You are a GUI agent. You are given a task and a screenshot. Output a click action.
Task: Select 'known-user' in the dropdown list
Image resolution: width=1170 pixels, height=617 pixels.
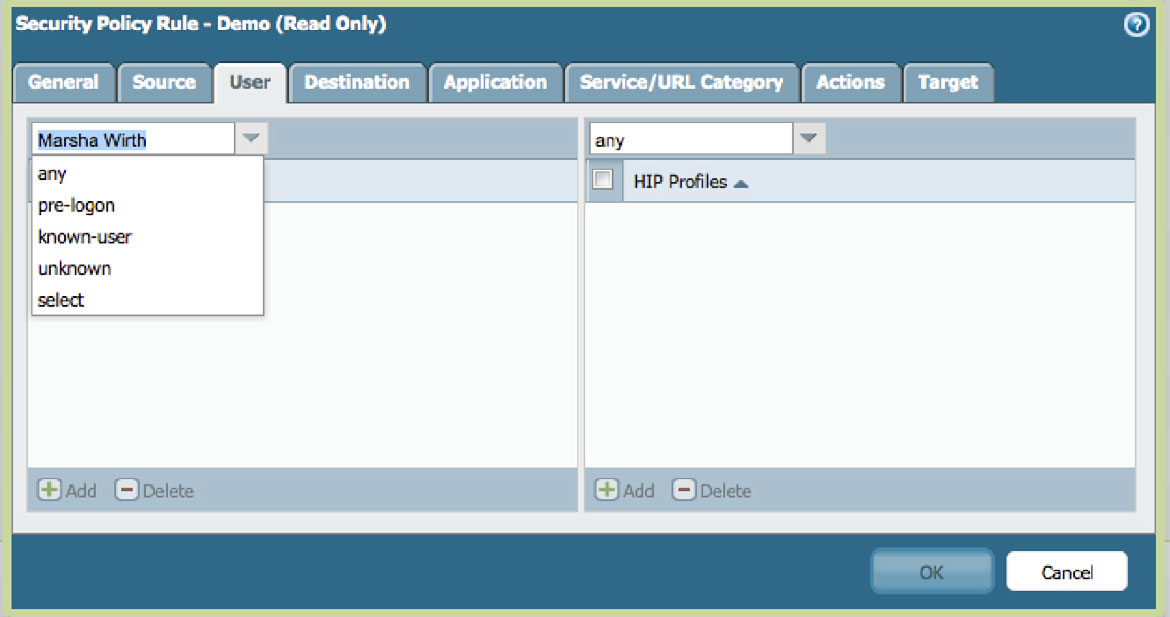pos(85,237)
